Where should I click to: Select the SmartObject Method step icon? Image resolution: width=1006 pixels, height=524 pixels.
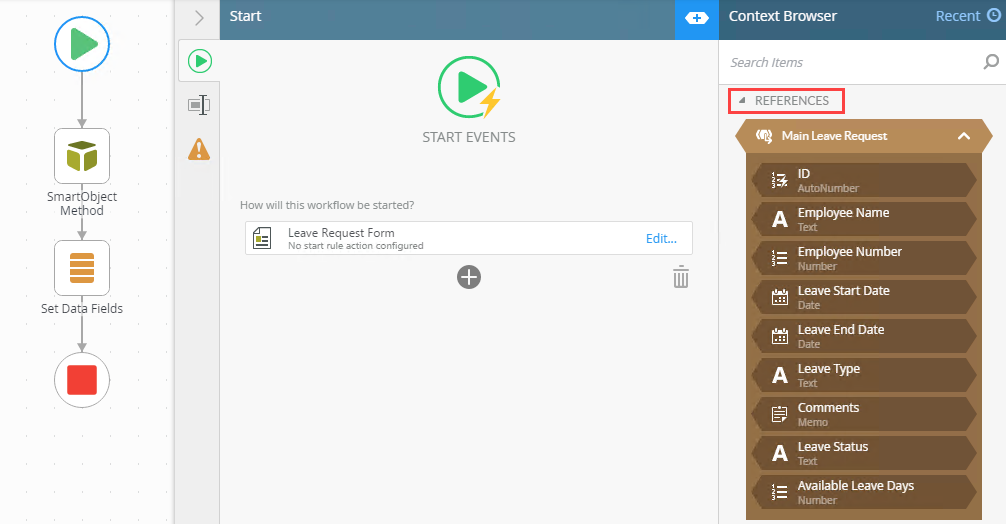[x=82, y=156]
